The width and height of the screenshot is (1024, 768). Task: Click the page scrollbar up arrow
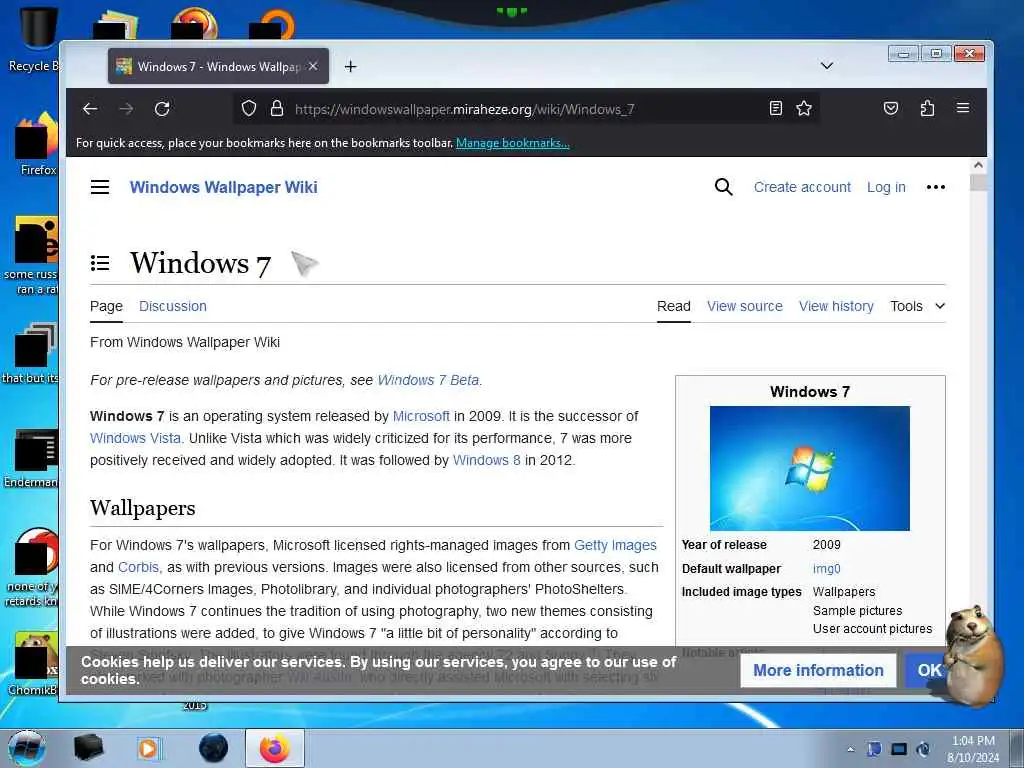point(978,166)
